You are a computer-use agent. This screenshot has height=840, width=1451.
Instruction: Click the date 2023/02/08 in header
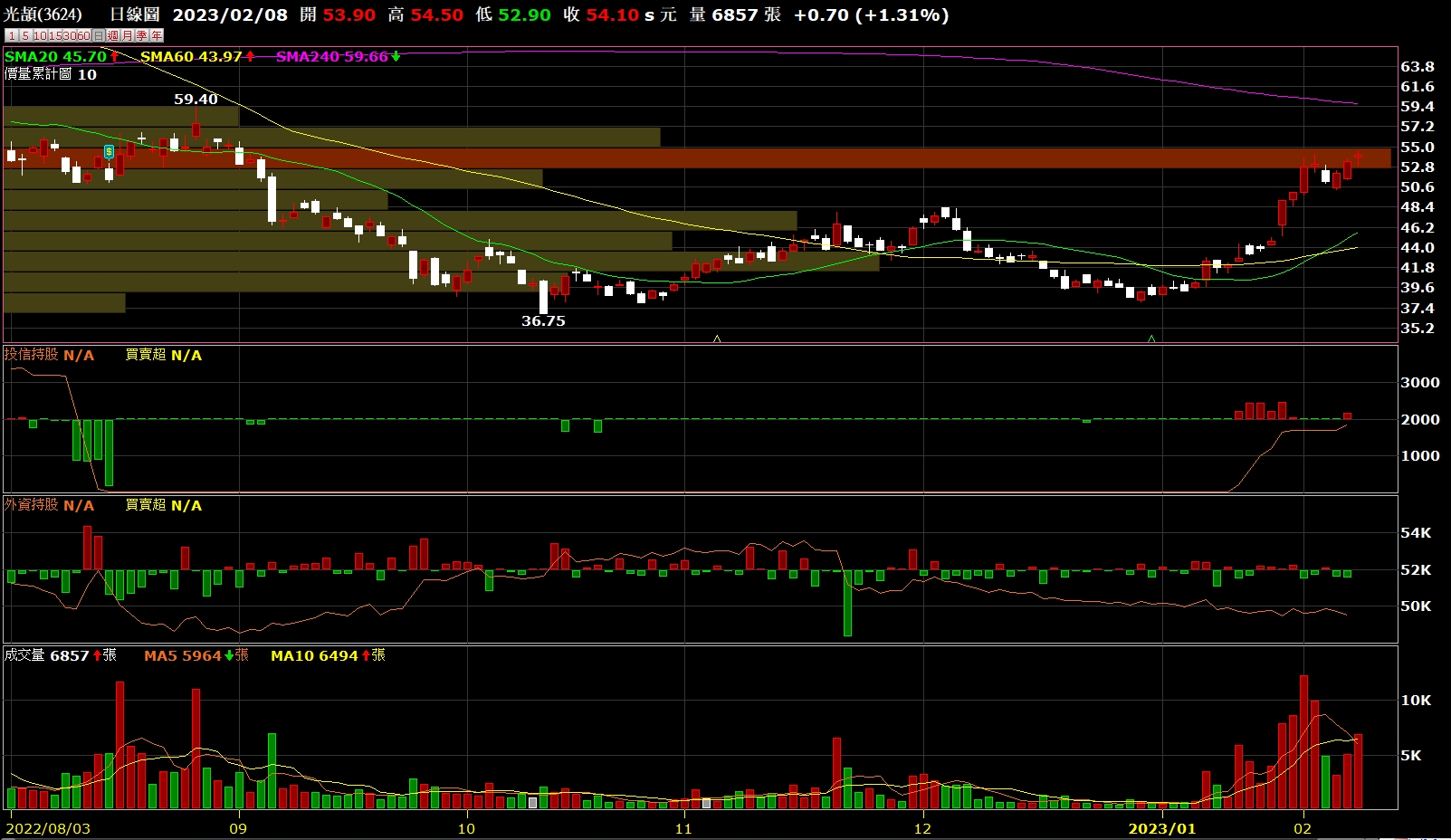coord(230,14)
